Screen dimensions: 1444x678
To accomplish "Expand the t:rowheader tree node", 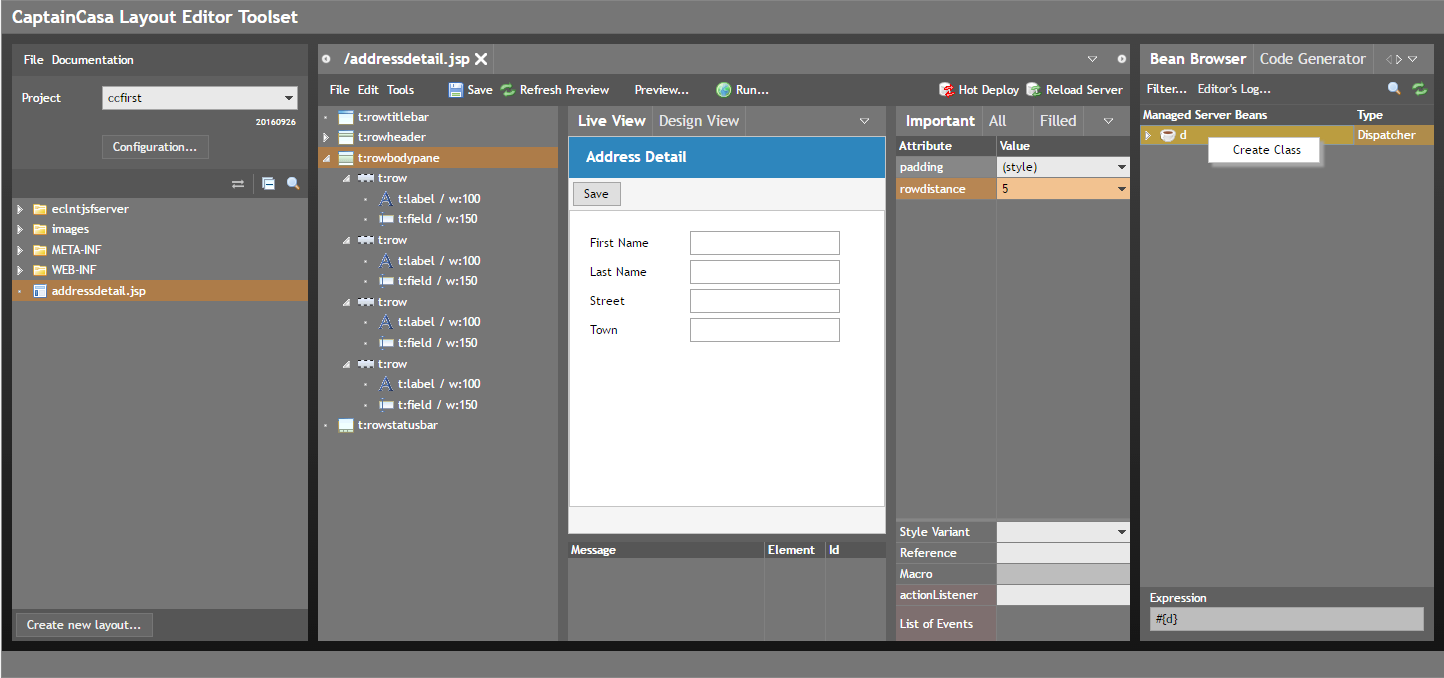I will (x=326, y=137).
